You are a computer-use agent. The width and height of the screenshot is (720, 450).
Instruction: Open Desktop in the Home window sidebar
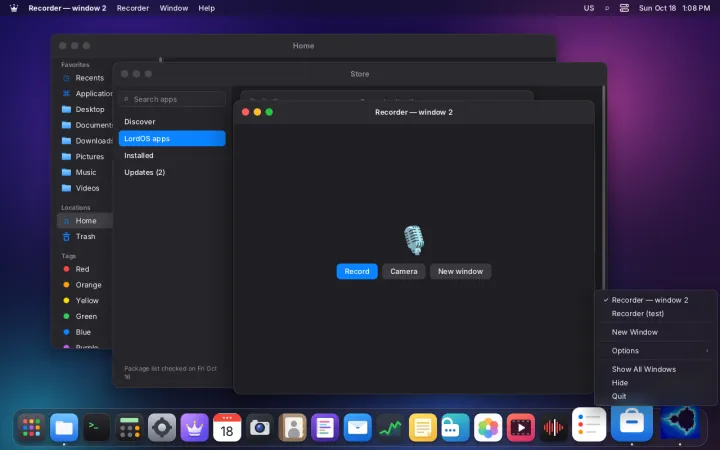[85, 109]
